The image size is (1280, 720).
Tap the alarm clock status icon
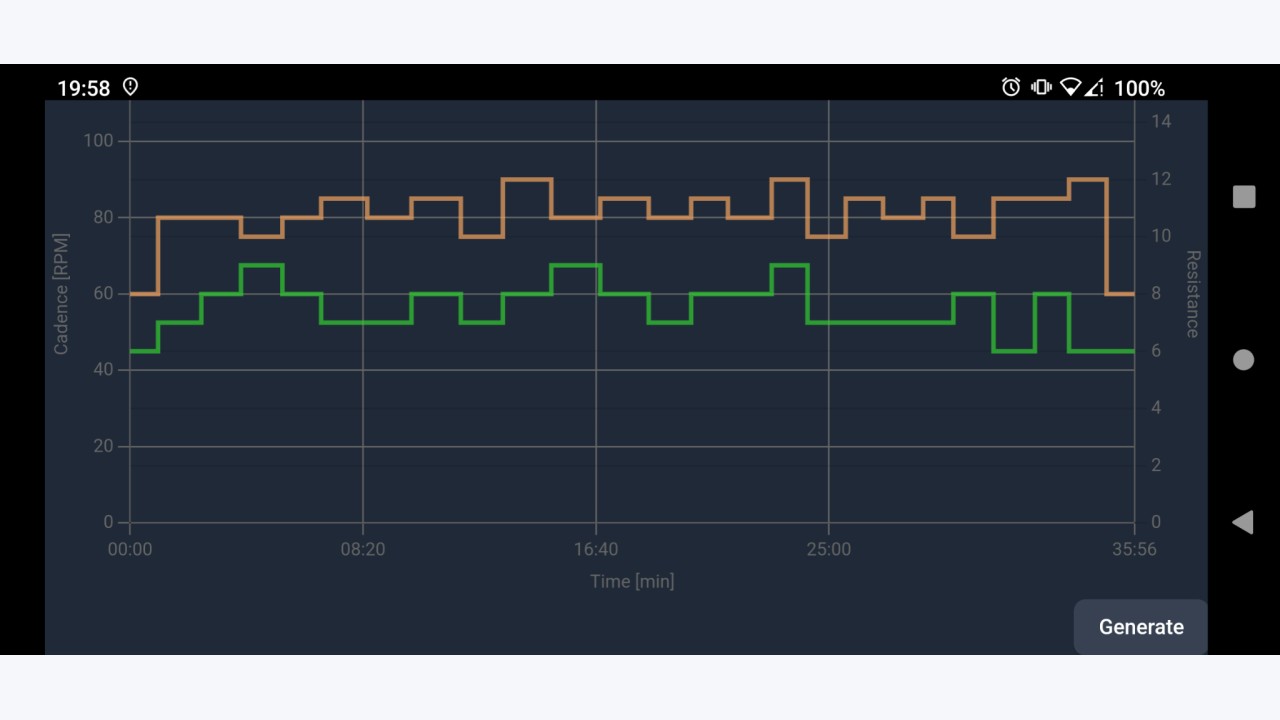point(1011,87)
